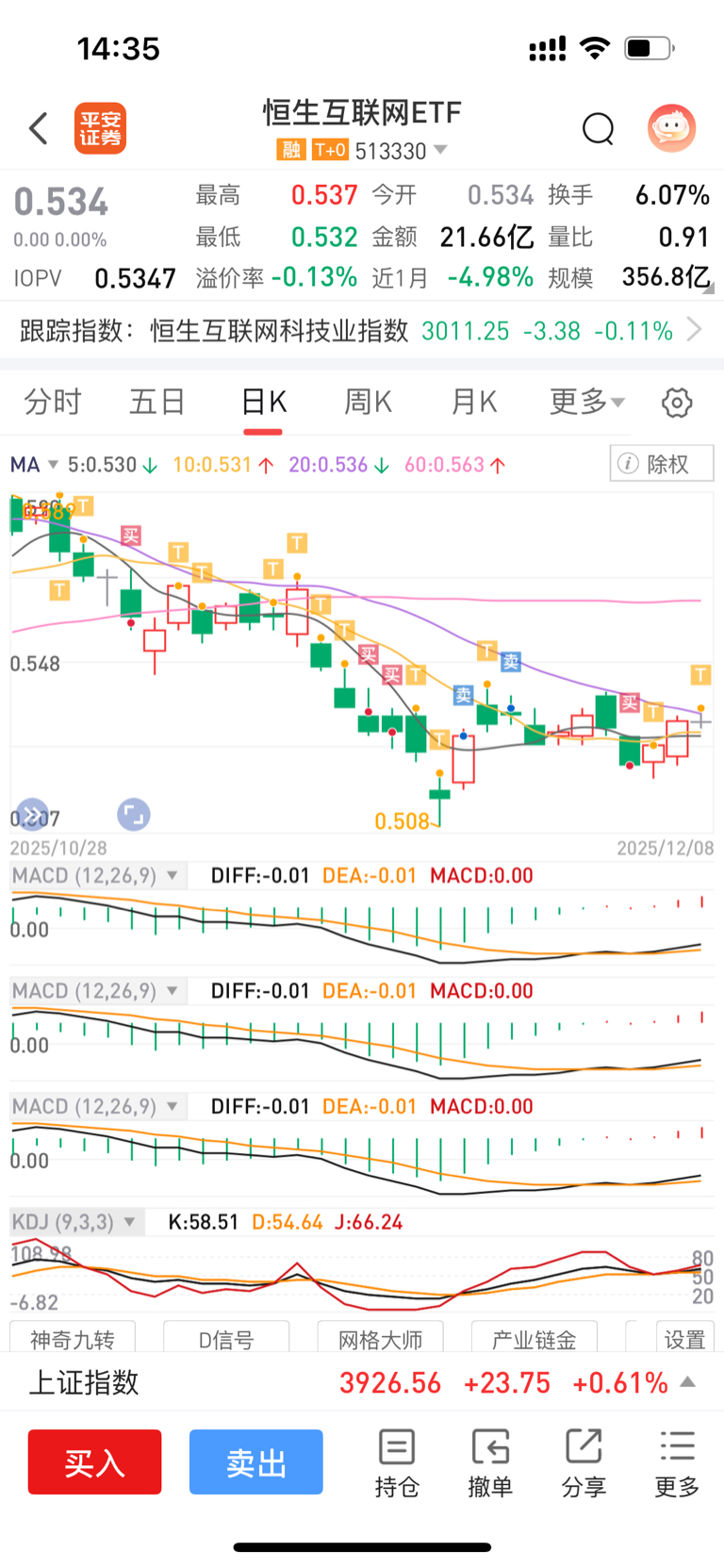
Task: Tap the fullscreen chart icon
Action: (134, 815)
